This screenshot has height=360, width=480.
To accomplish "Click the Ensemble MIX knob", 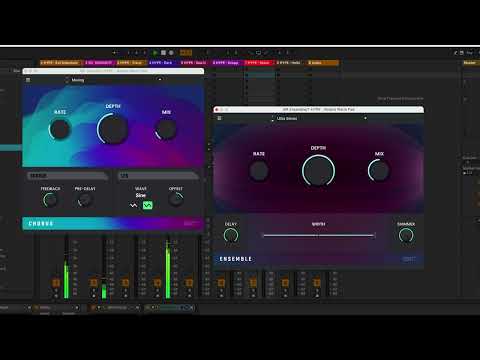I will pyautogui.click(x=379, y=170).
